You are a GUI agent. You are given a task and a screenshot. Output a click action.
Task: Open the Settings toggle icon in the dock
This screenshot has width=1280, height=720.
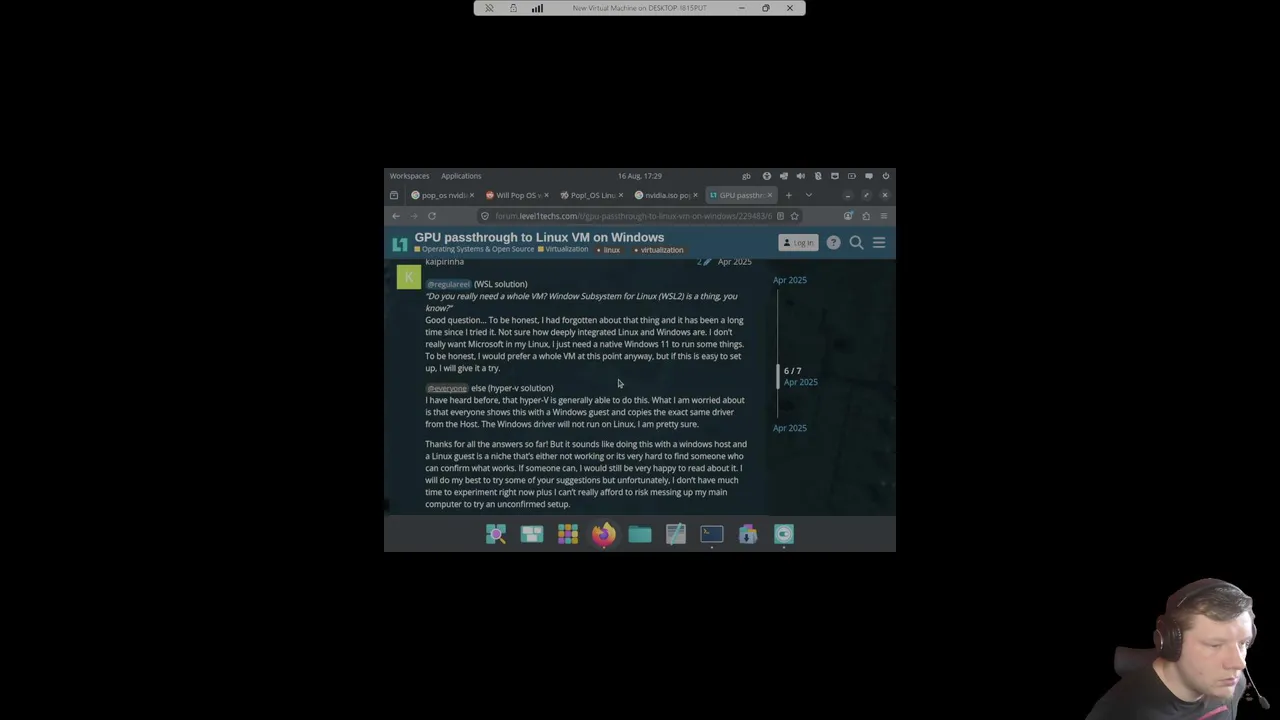click(784, 535)
